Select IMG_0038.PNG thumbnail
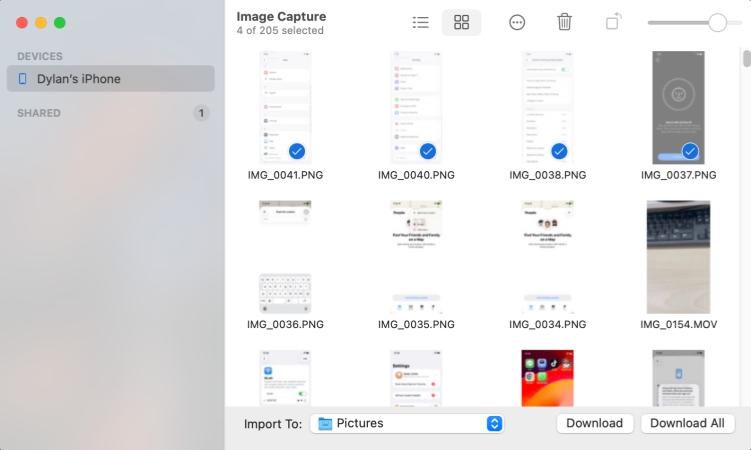Screen dimensions: 751x450 click(x=547, y=108)
